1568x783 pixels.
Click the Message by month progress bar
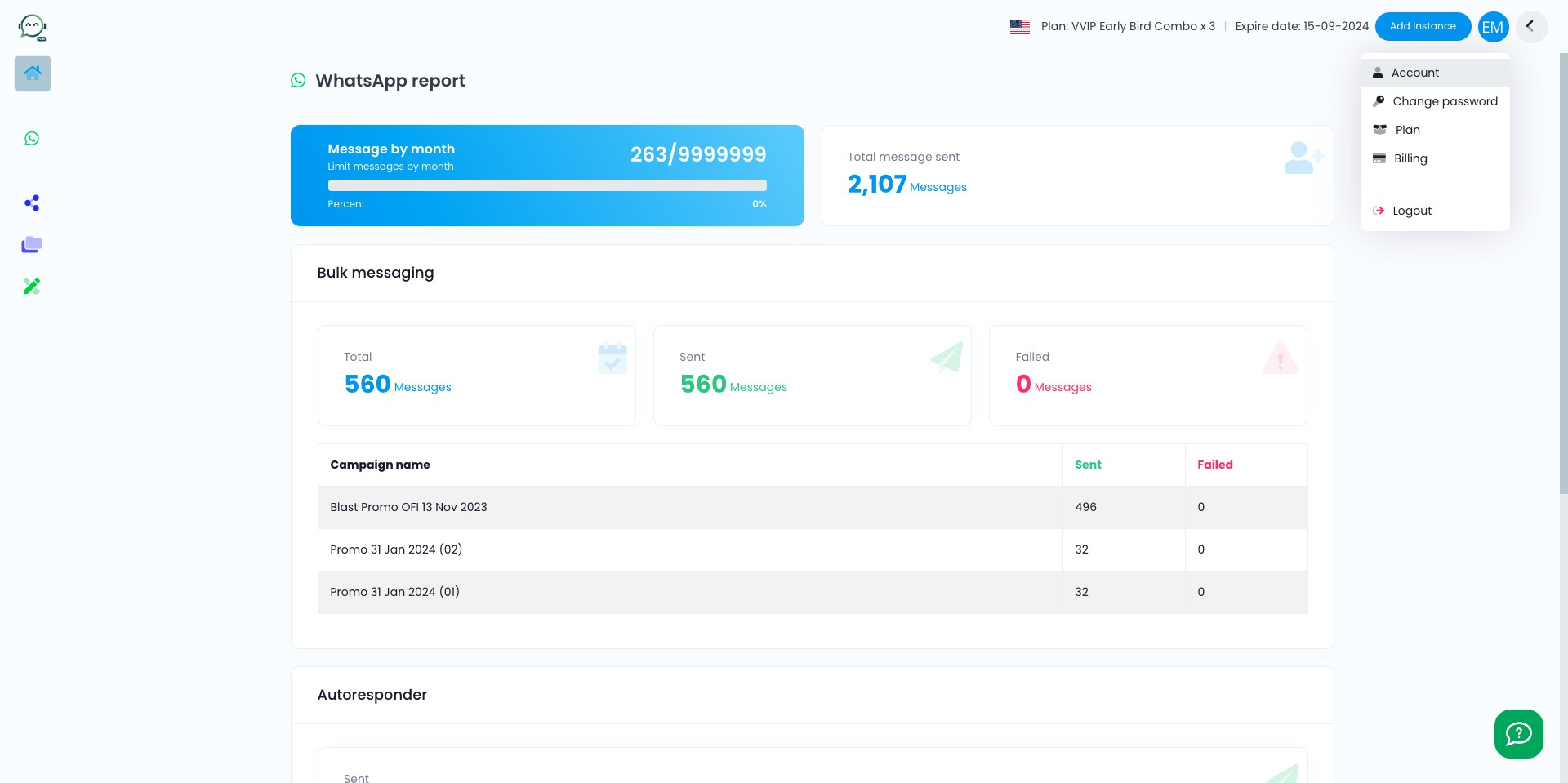547,185
